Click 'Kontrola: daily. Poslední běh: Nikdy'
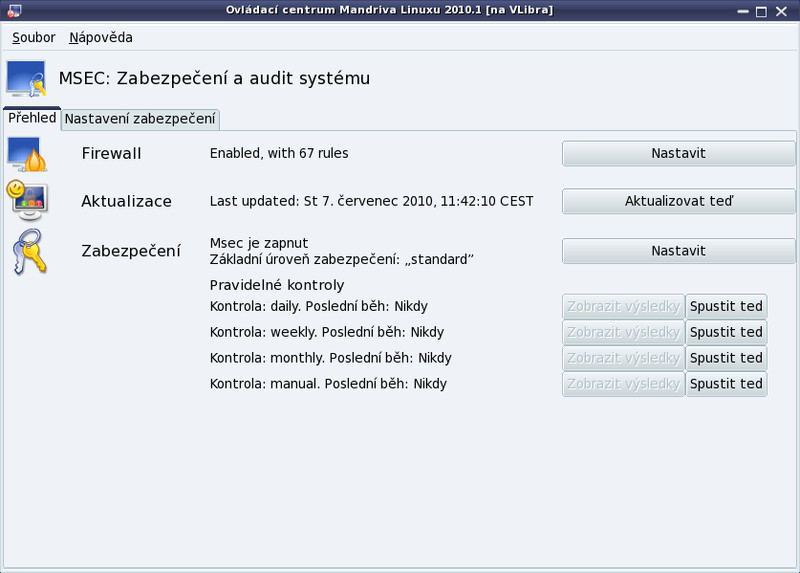This screenshot has height=573, width=800. pyautogui.click(x=319, y=307)
